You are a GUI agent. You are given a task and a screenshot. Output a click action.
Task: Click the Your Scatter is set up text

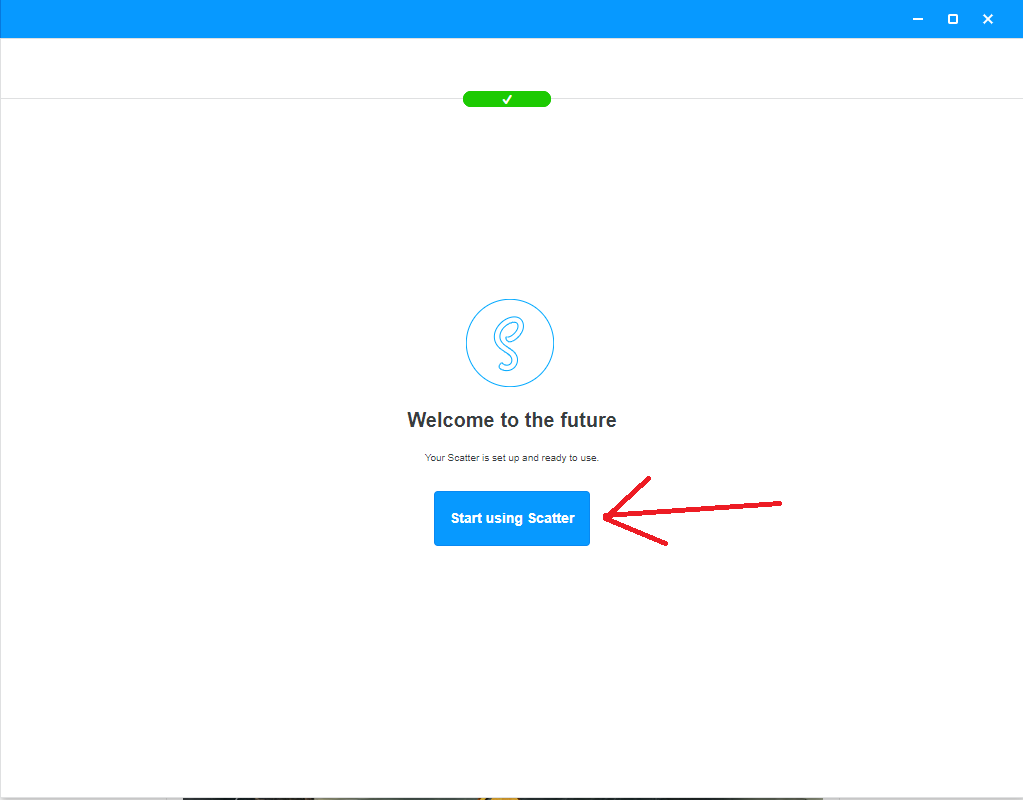(512, 457)
